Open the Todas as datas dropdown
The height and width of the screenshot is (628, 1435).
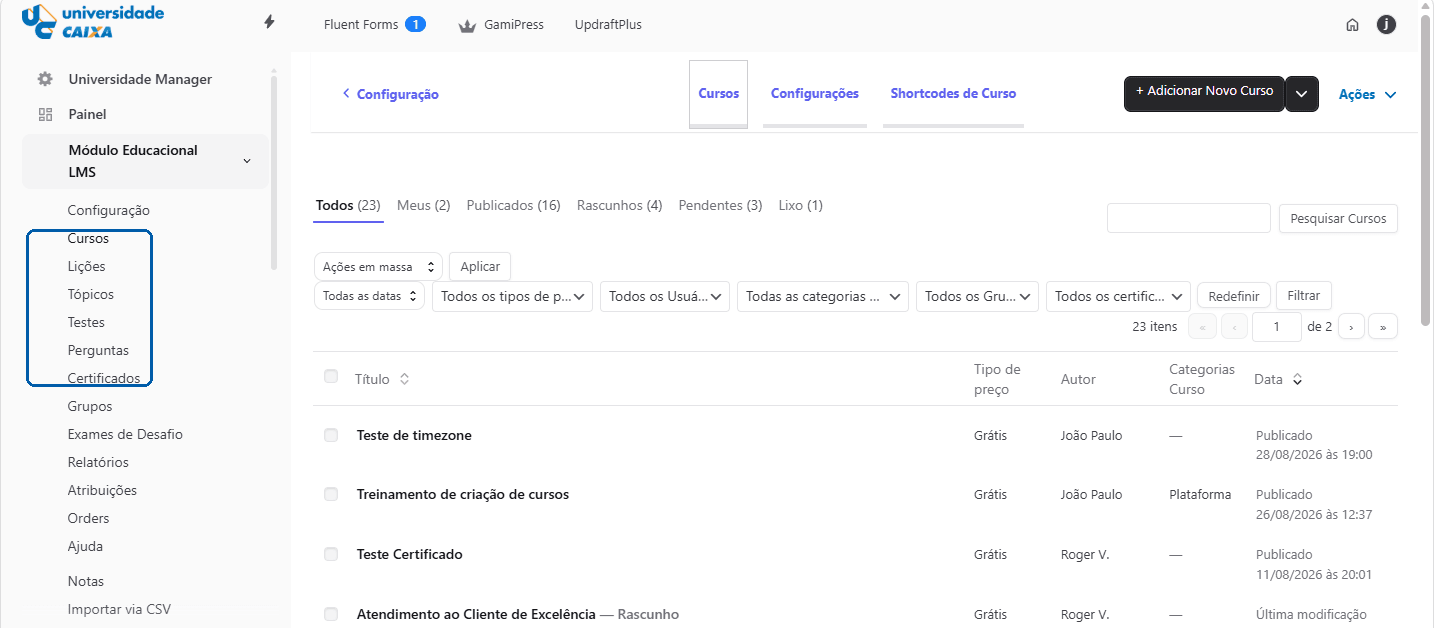coord(369,296)
